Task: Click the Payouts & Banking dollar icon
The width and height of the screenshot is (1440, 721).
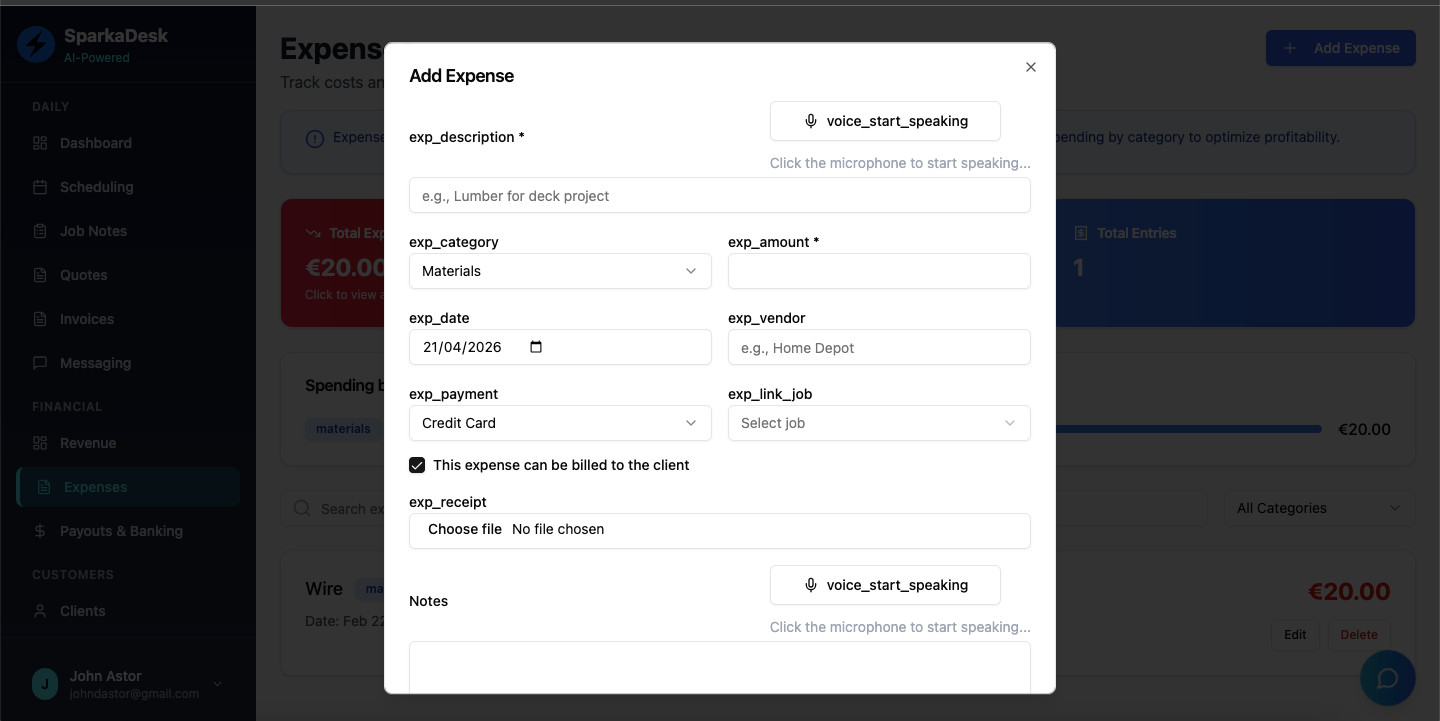Action: click(x=40, y=531)
